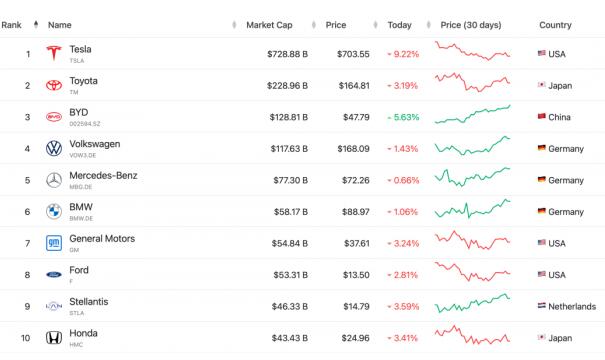This screenshot has width=605, height=360.
Task: Click the General Motors gm logo
Action: [54, 243]
